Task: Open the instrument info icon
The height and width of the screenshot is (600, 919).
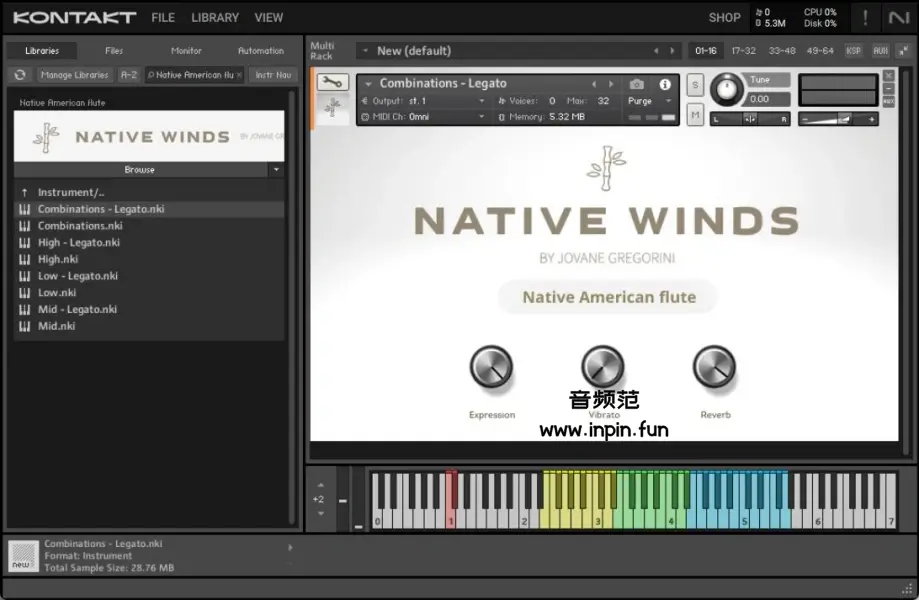Action: [x=665, y=85]
